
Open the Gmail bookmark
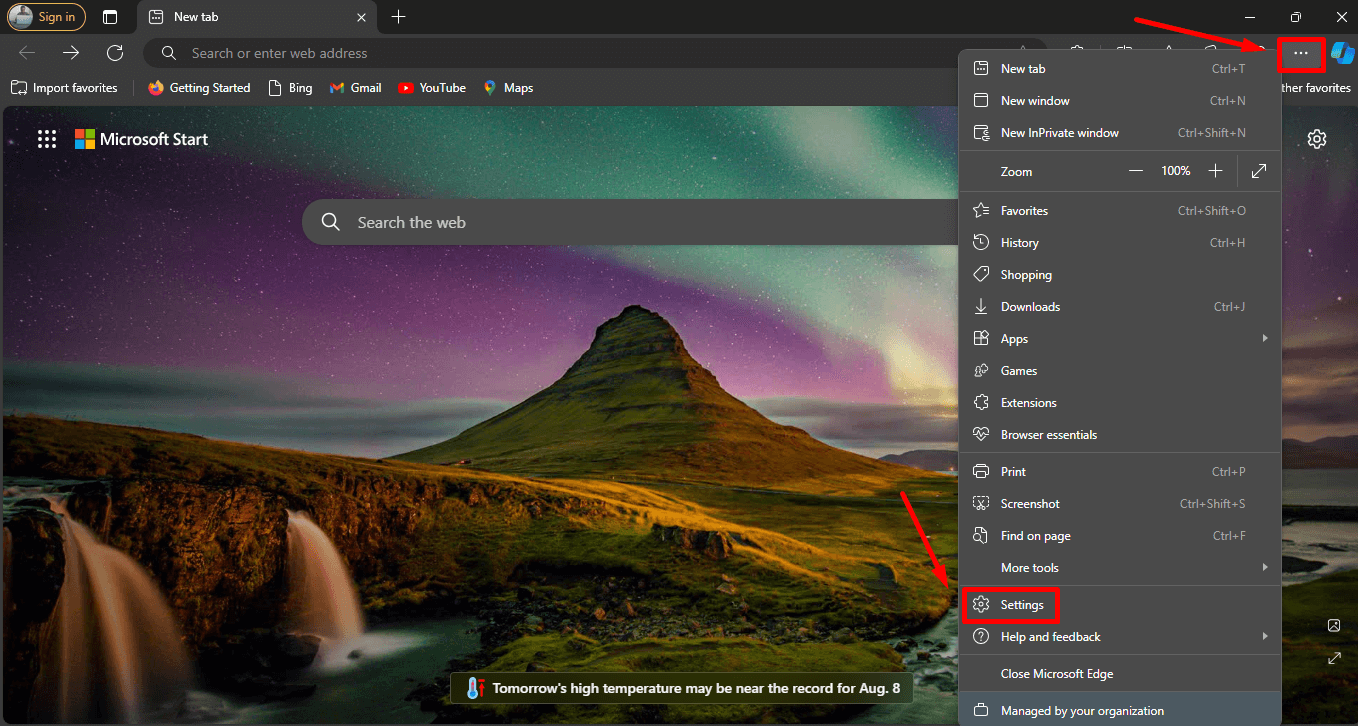(x=356, y=88)
